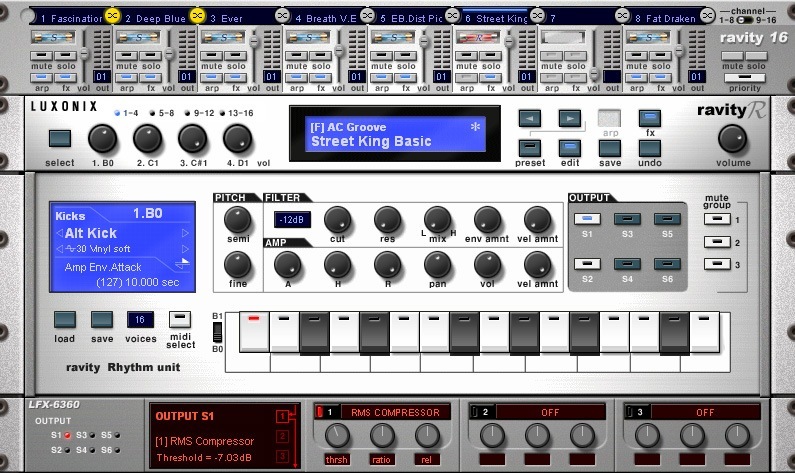
Task: Click the S module badge on channel 1 Fascination
Action: tap(53, 38)
